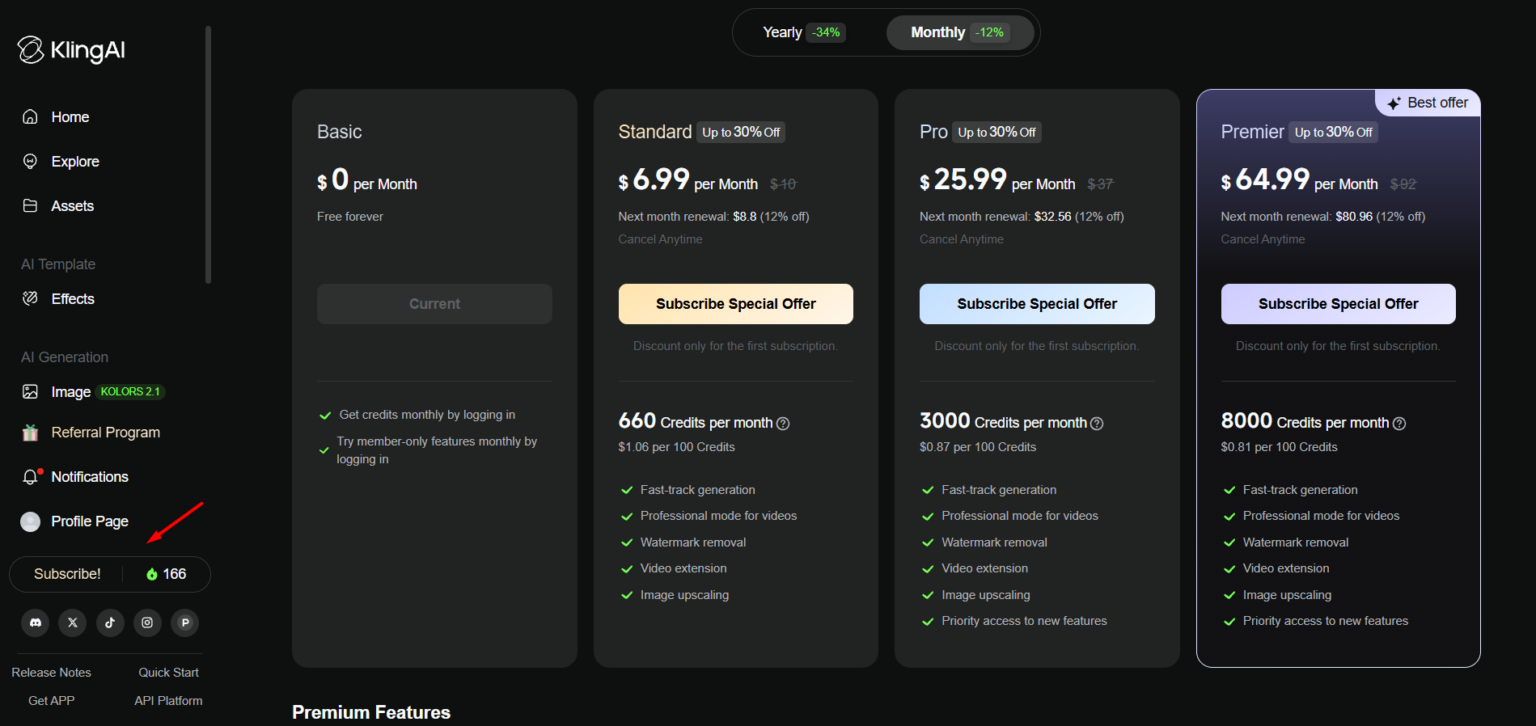Screen dimensions: 1536x726
Task: Open Home in the sidebar
Action: pyautogui.click(x=70, y=117)
